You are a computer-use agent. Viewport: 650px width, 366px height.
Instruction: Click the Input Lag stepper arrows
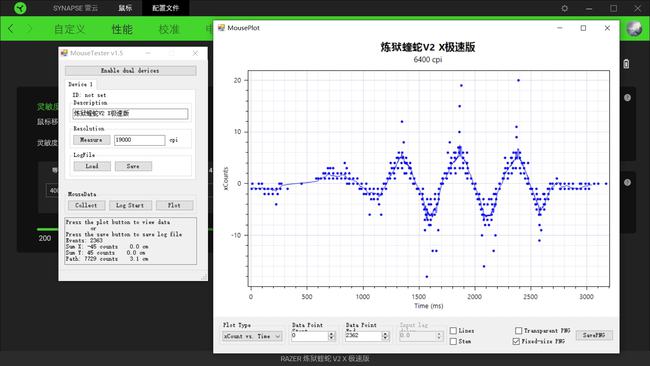click(x=439, y=336)
